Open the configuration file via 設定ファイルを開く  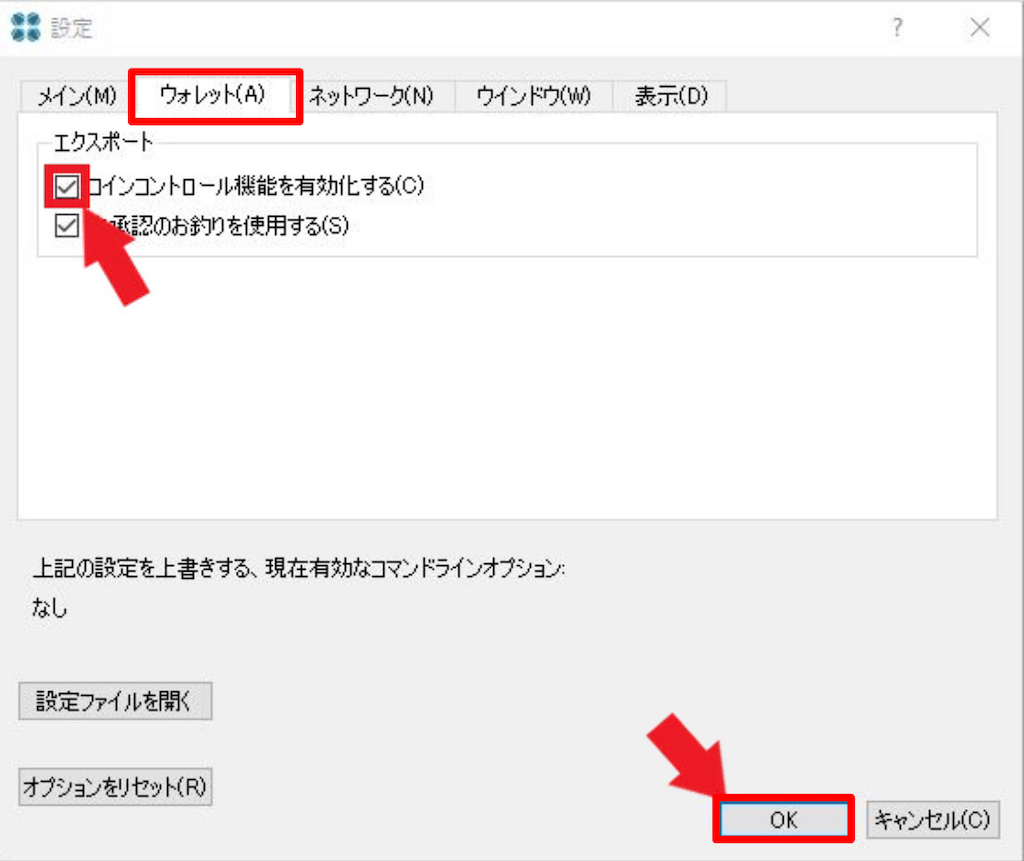[114, 701]
